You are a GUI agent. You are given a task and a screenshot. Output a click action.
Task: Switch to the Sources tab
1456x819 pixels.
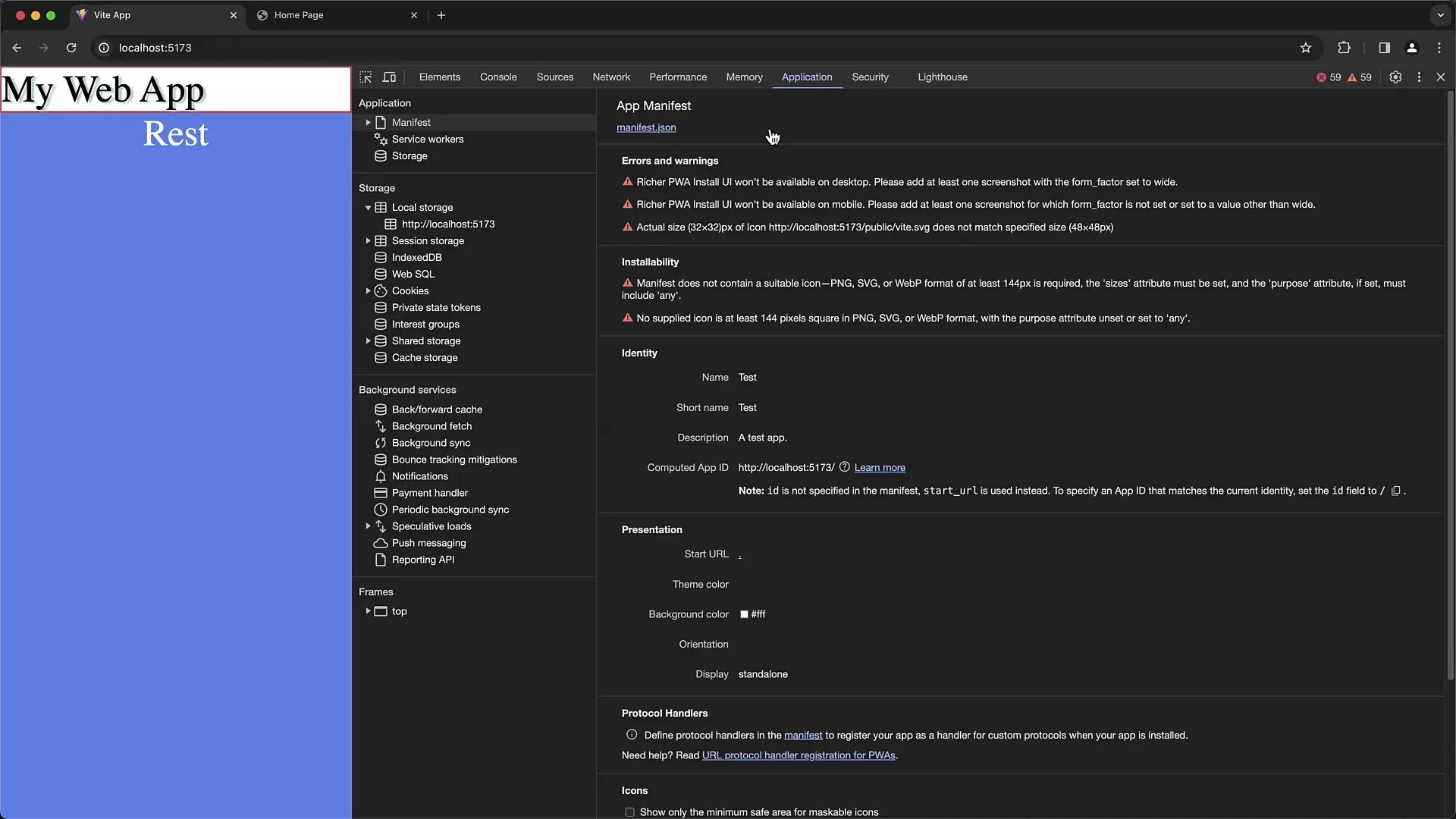tap(555, 77)
